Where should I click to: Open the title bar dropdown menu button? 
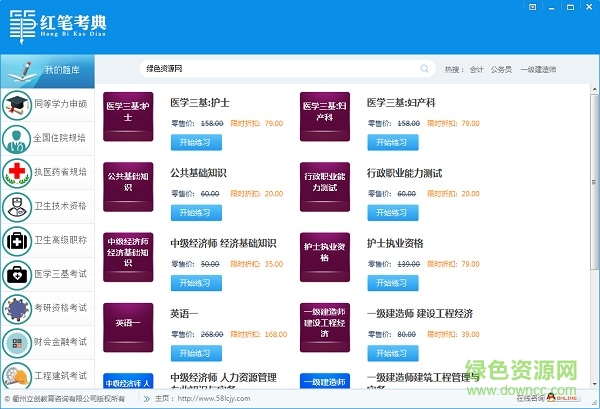pos(533,7)
